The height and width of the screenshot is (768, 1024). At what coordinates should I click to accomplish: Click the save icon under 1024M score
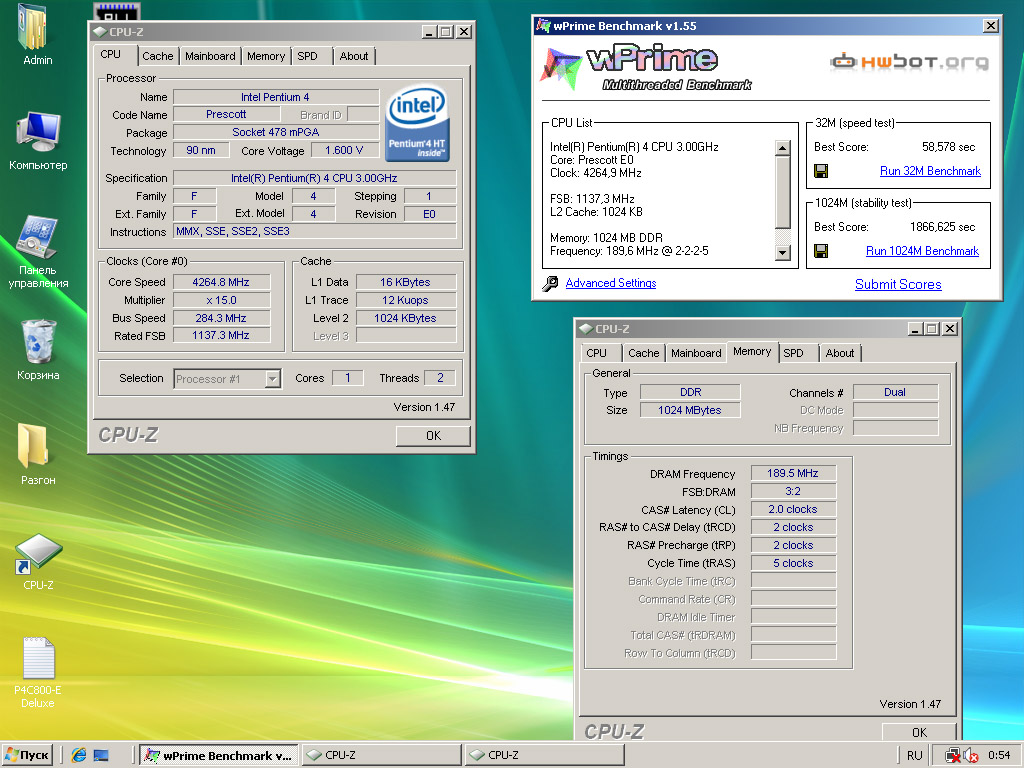(x=821, y=251)
